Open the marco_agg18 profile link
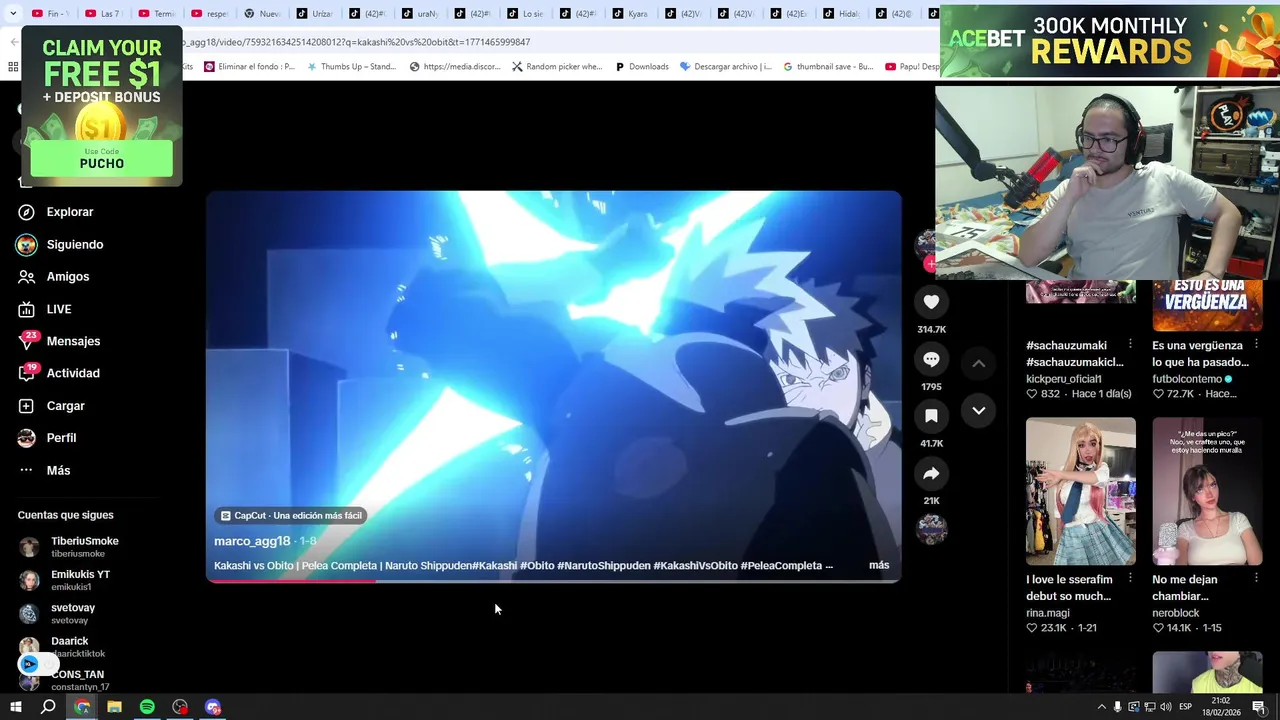1280x720 pixels. pos(252,541)
